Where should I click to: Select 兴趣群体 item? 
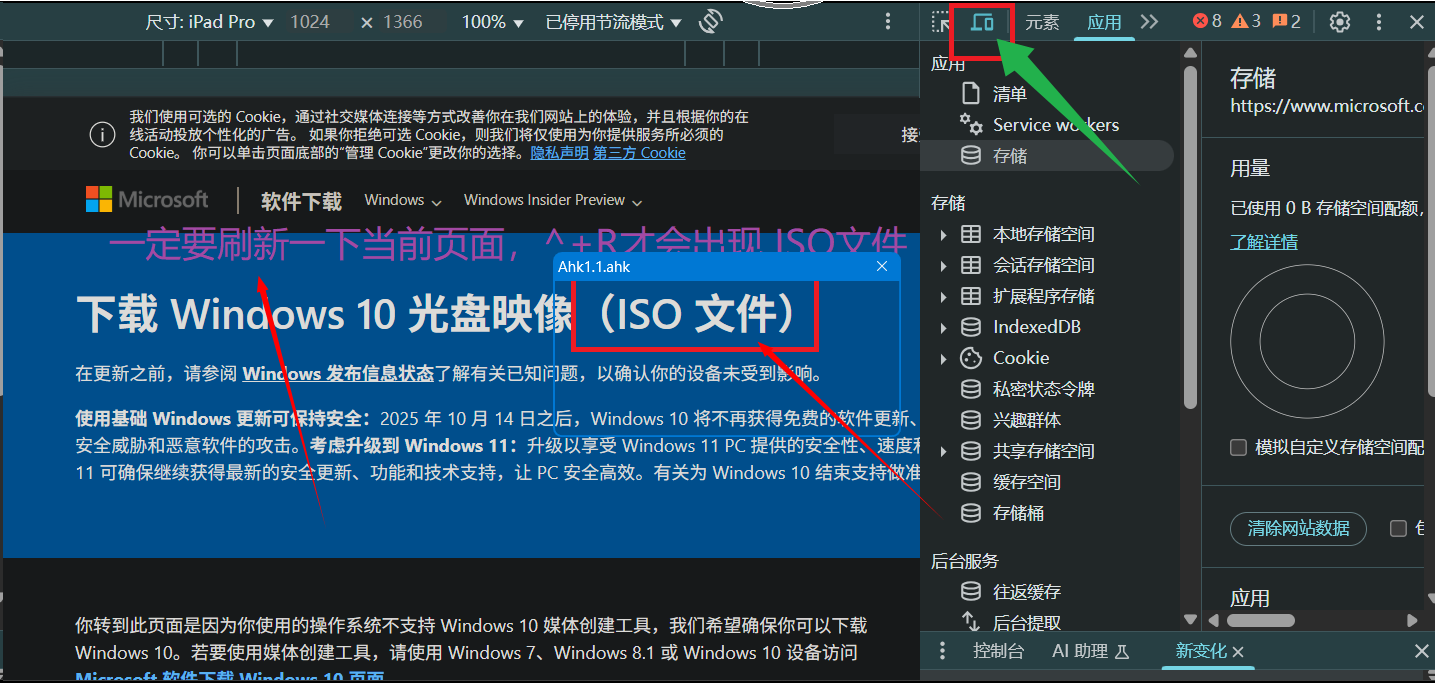pyautogui.click(x=1027, y=420)
